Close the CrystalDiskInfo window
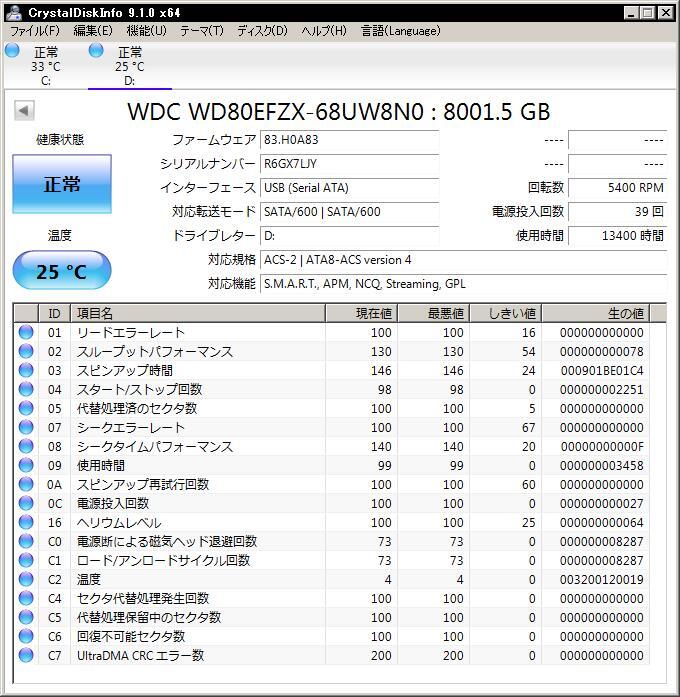 (665, 12)
